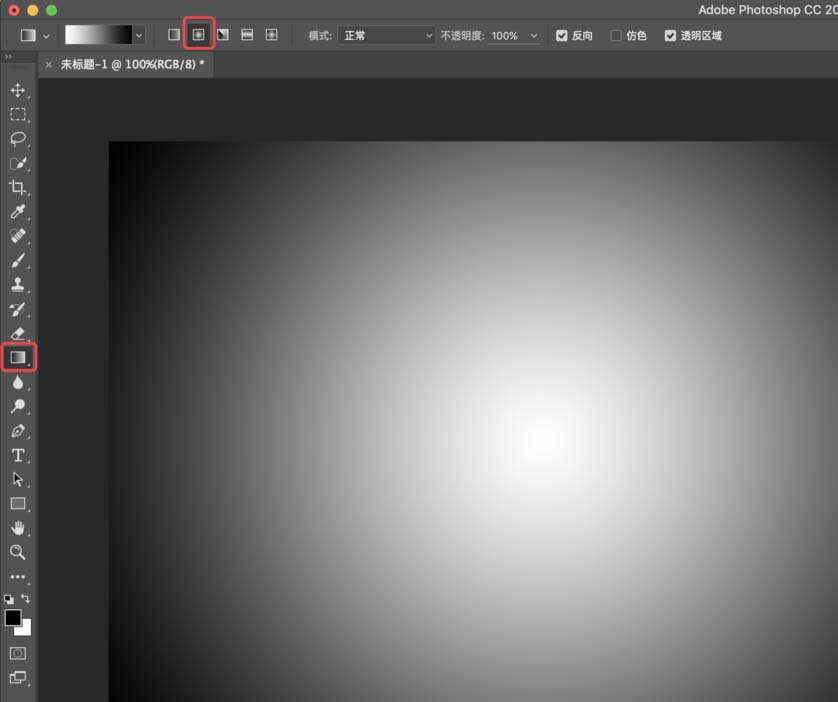This screenshot has width=838, height=702.
Task: Select the Horizontal Type tool
Action: click(18, 455)
